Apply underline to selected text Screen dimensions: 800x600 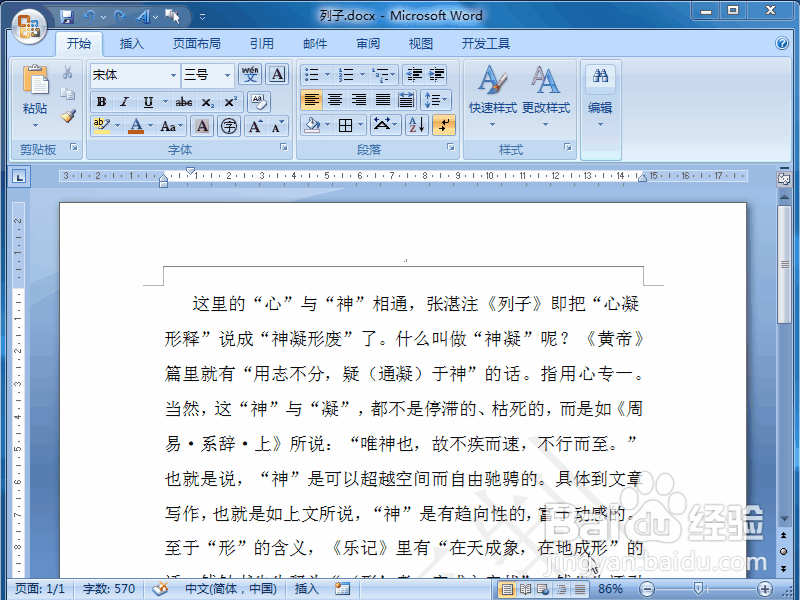pos(147,101)
